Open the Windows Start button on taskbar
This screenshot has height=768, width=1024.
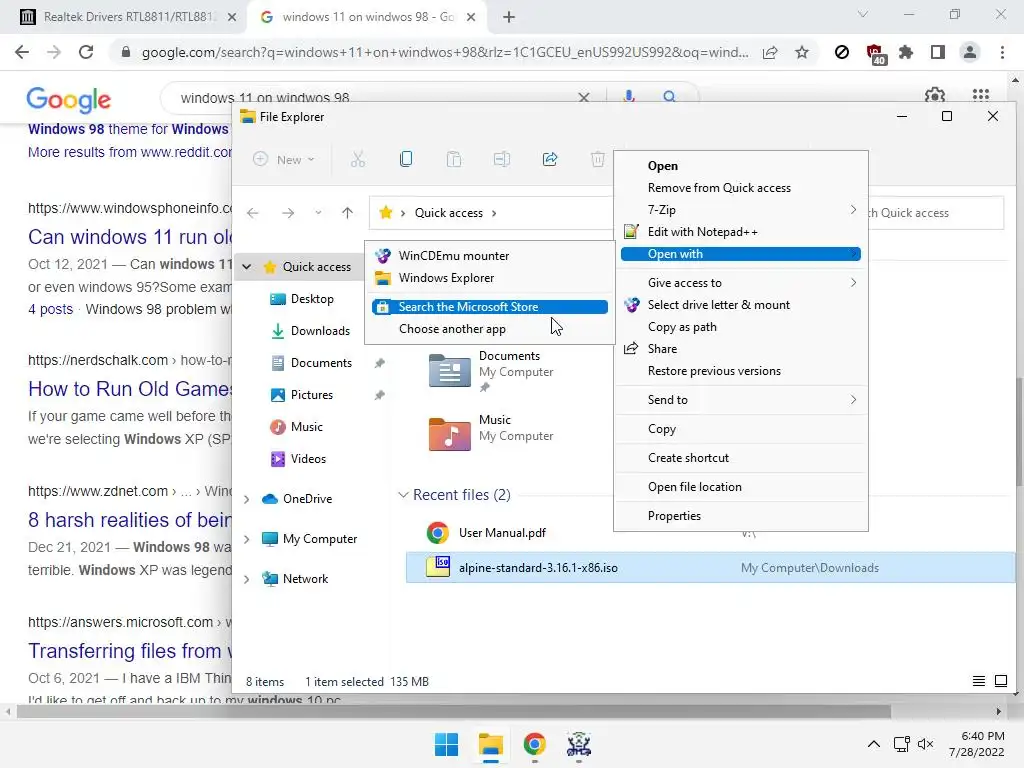[446, 744]
